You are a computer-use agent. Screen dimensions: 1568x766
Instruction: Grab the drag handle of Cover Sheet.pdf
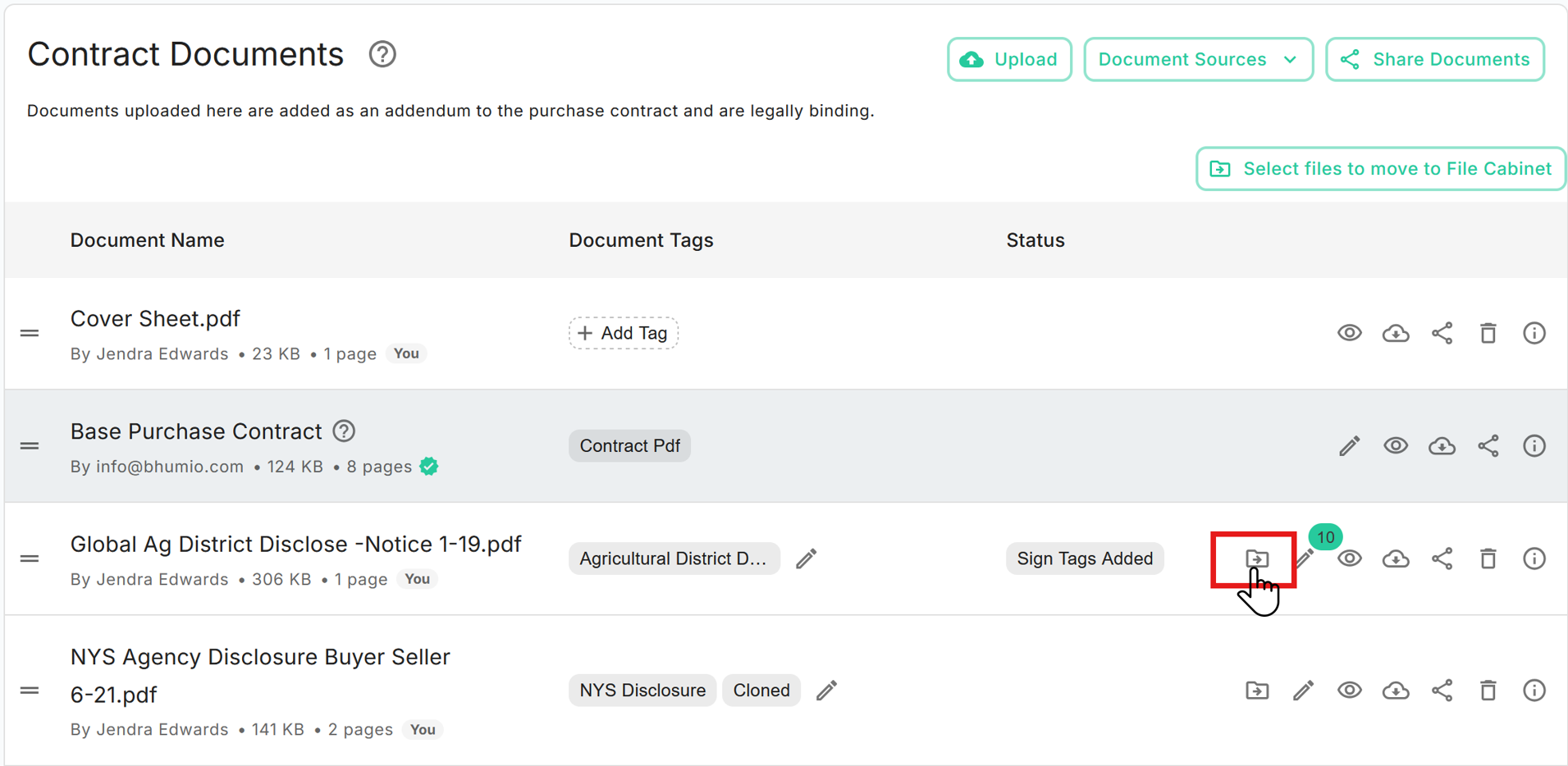click(x=30, y=333)
